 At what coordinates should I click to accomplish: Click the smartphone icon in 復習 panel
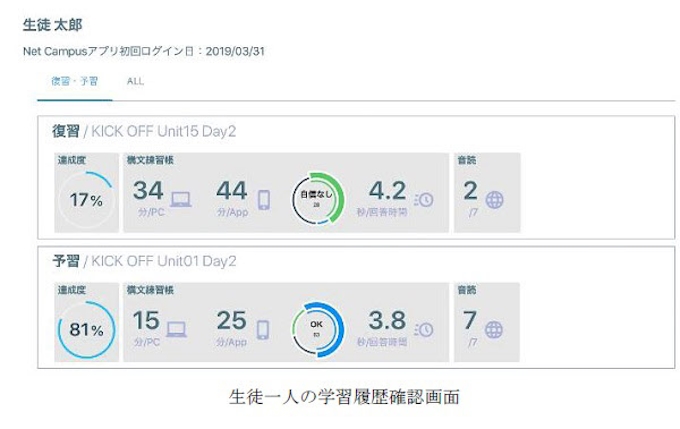(x=264, y=198)
